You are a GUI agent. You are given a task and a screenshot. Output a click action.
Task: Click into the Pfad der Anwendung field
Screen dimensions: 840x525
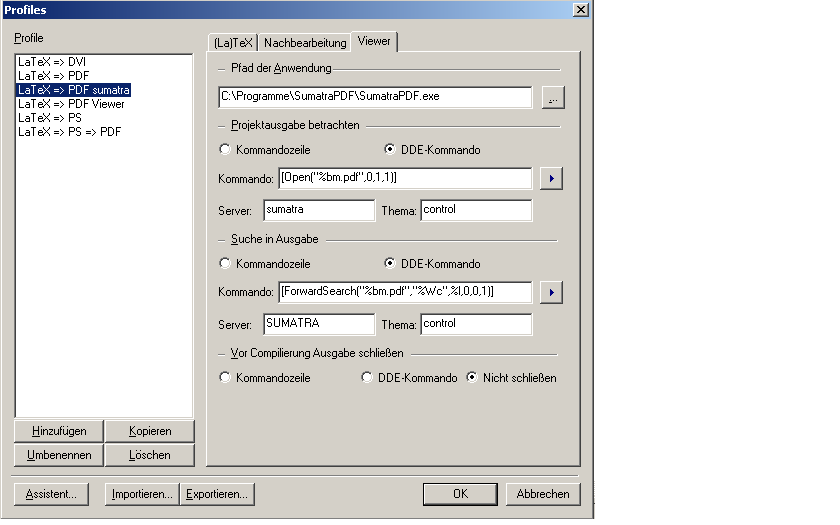[375, 97]
